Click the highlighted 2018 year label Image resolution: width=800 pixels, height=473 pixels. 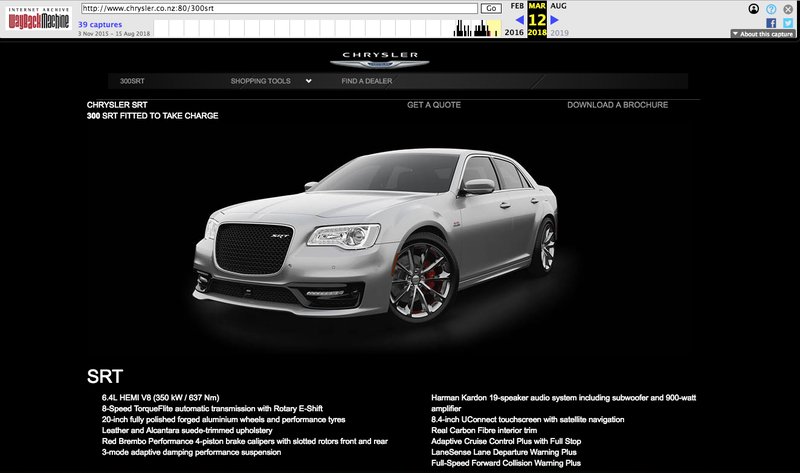(x=537, y=32)
